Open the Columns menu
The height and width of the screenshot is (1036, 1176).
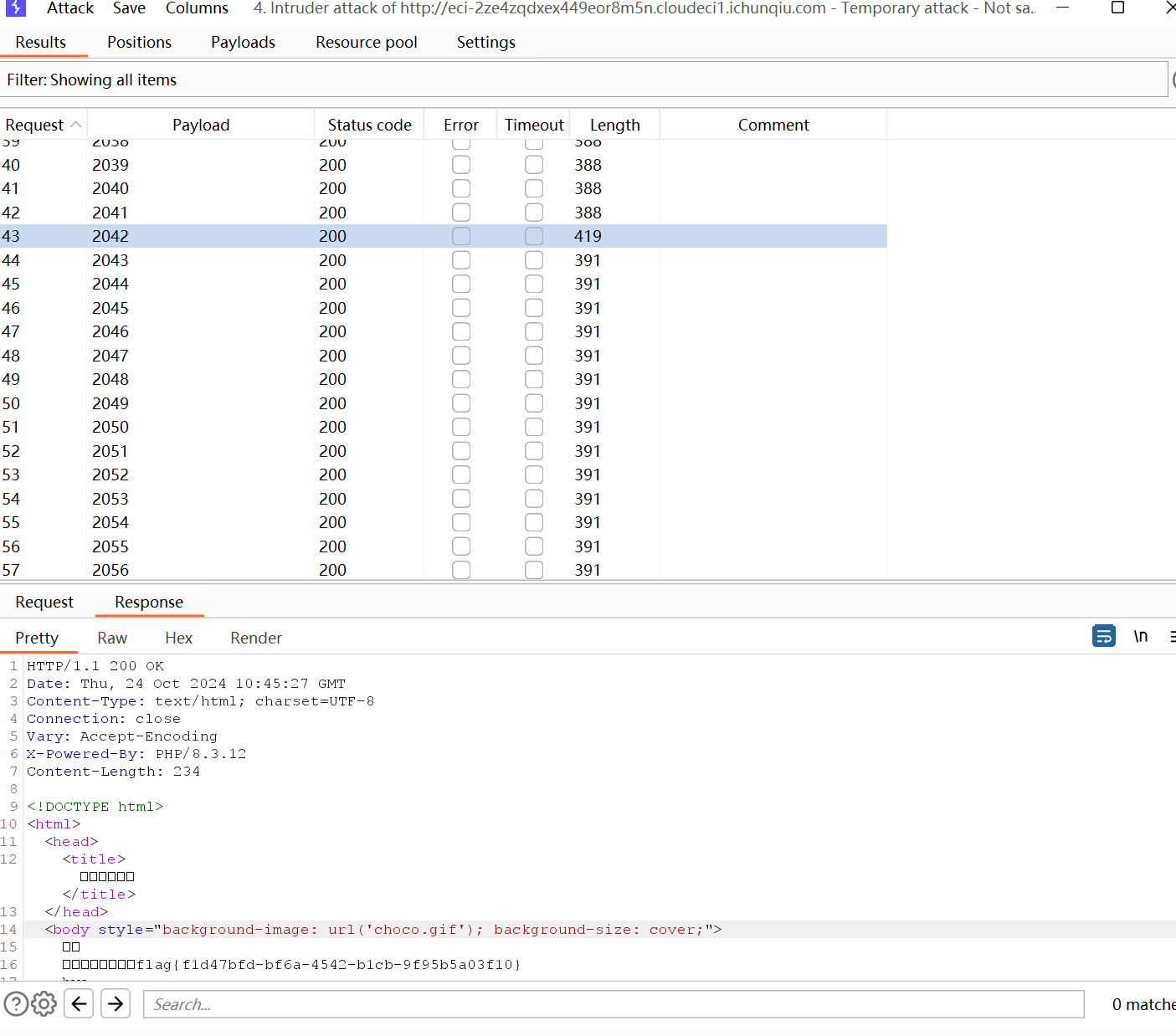(x=197, y=8)
